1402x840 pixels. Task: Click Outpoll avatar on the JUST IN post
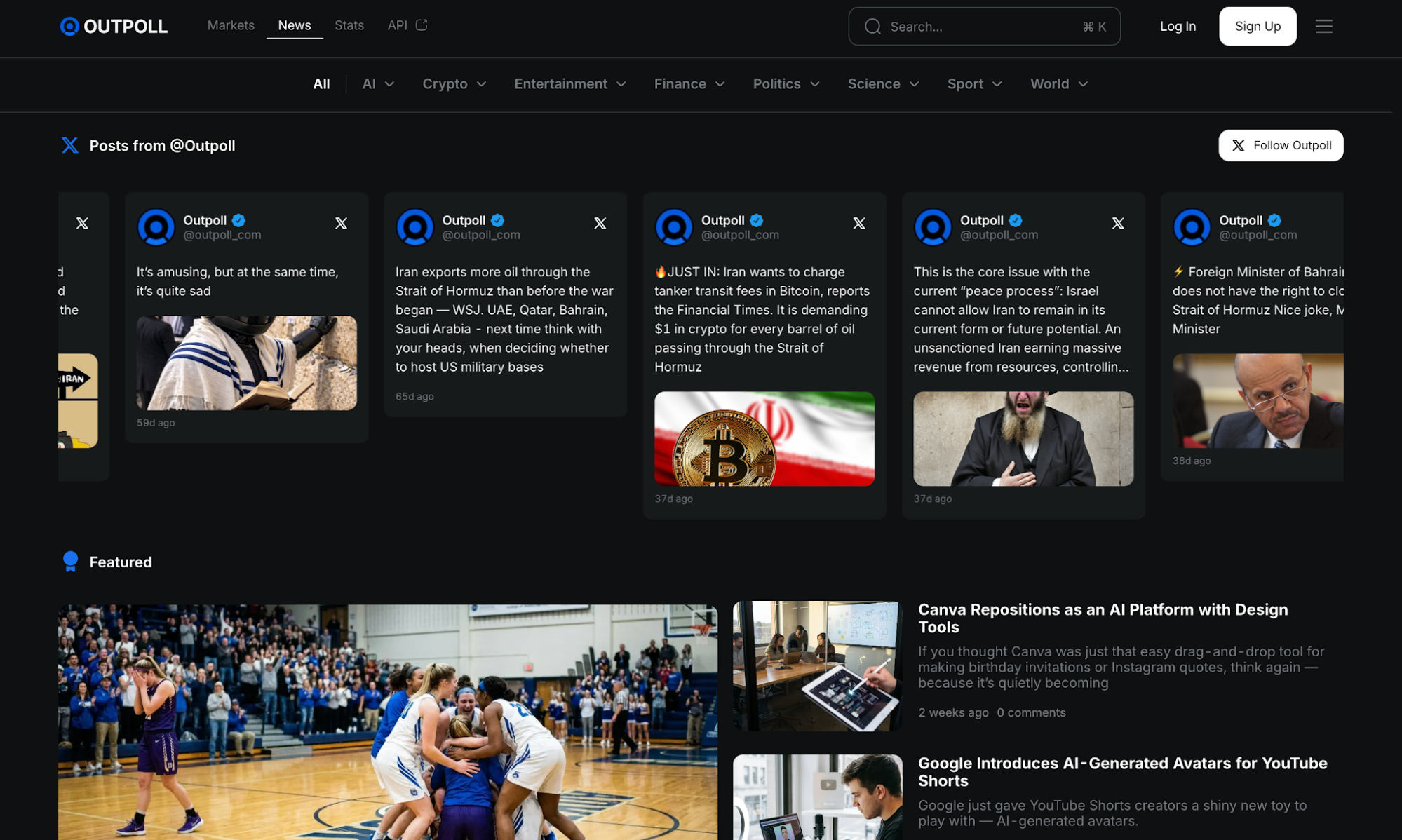tap(673, 226)
